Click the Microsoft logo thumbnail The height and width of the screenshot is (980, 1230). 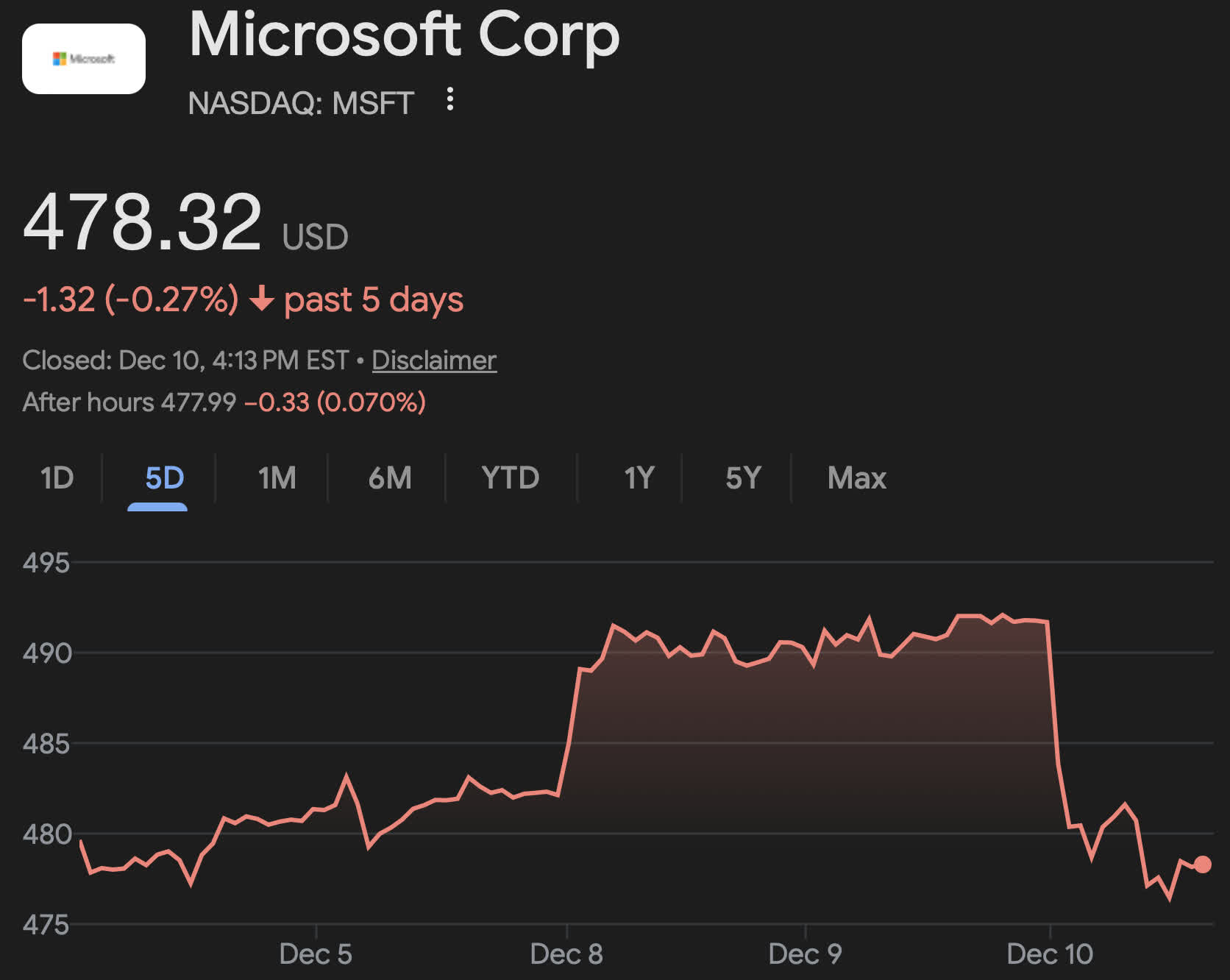click(x=84, y=59)
